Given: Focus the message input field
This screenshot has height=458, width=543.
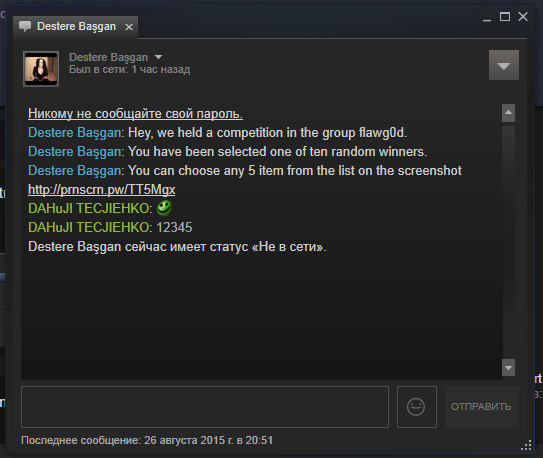Looking at the screenshot, I should [x=205, y=407].
